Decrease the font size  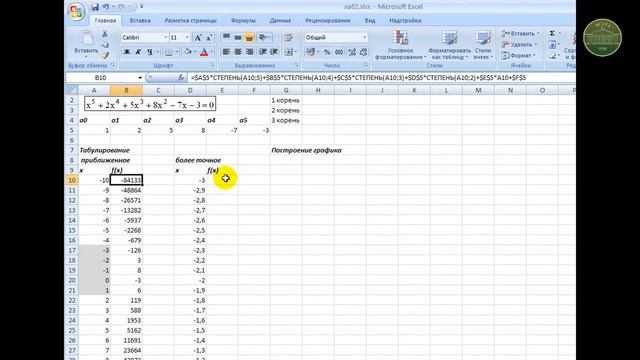(x=209, y=38)
